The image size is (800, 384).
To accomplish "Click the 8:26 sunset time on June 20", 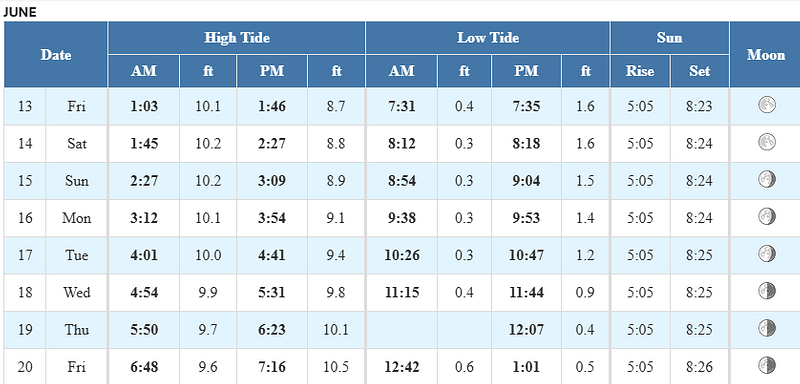I will pos(699,367).
